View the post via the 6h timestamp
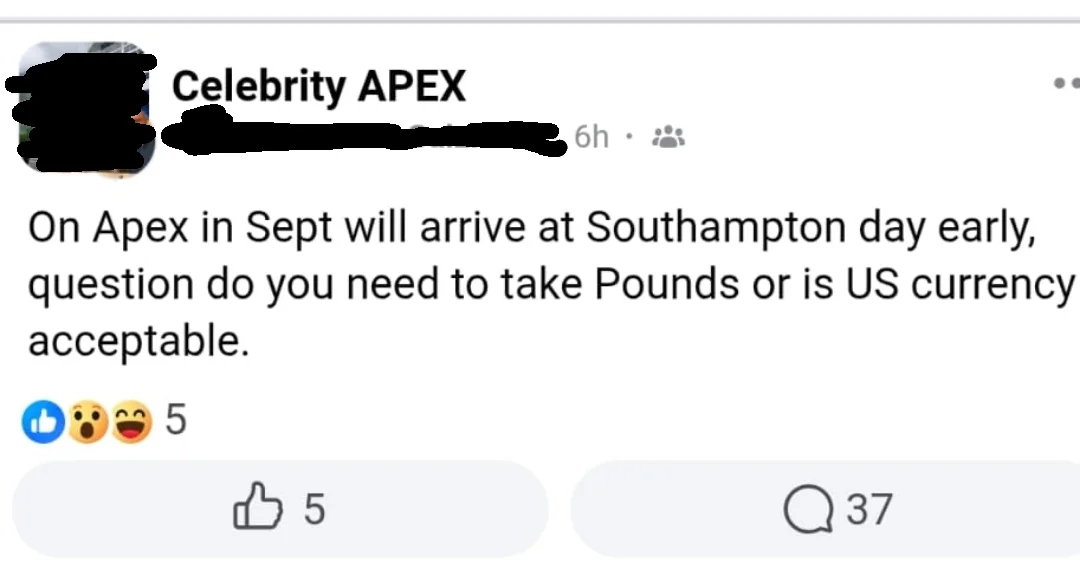The width and height of the screenshot is (1080, 582). (x=590, y=136)
